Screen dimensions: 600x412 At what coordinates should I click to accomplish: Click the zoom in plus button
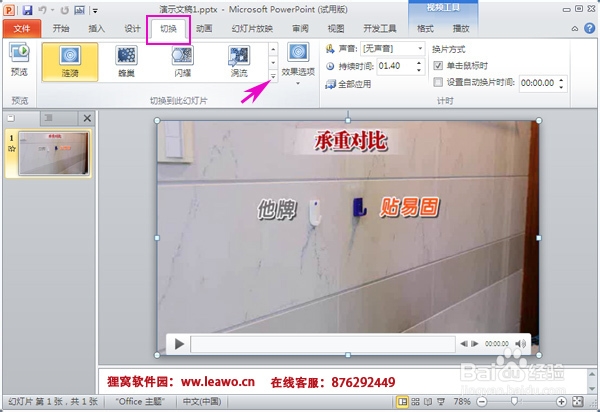pos(561,402)
